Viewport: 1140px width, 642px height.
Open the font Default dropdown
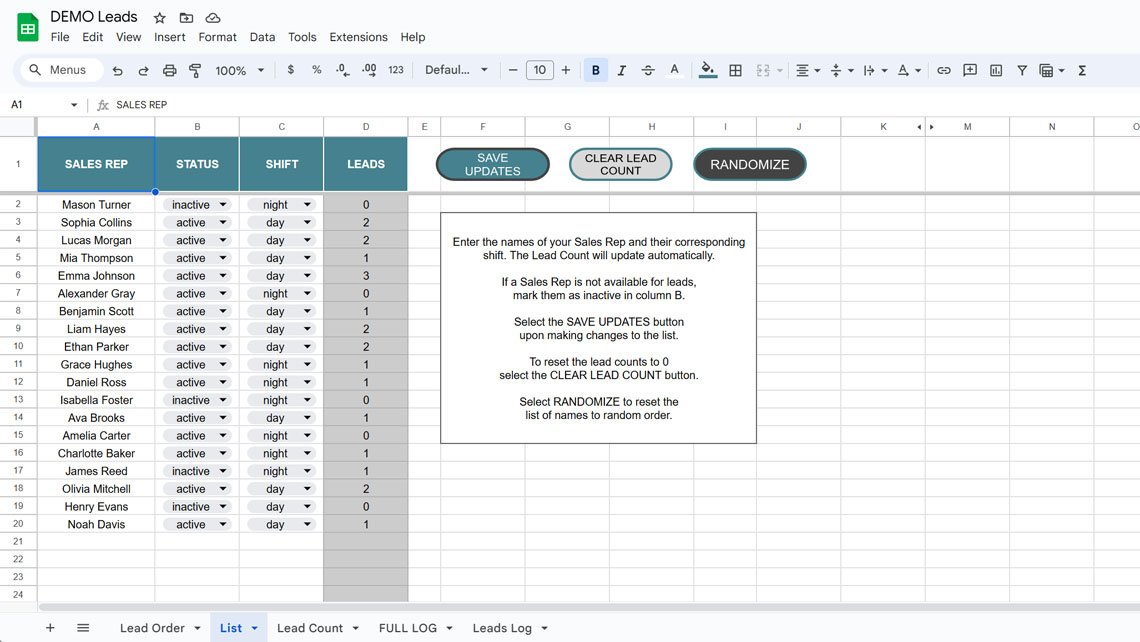click(456, 70)
